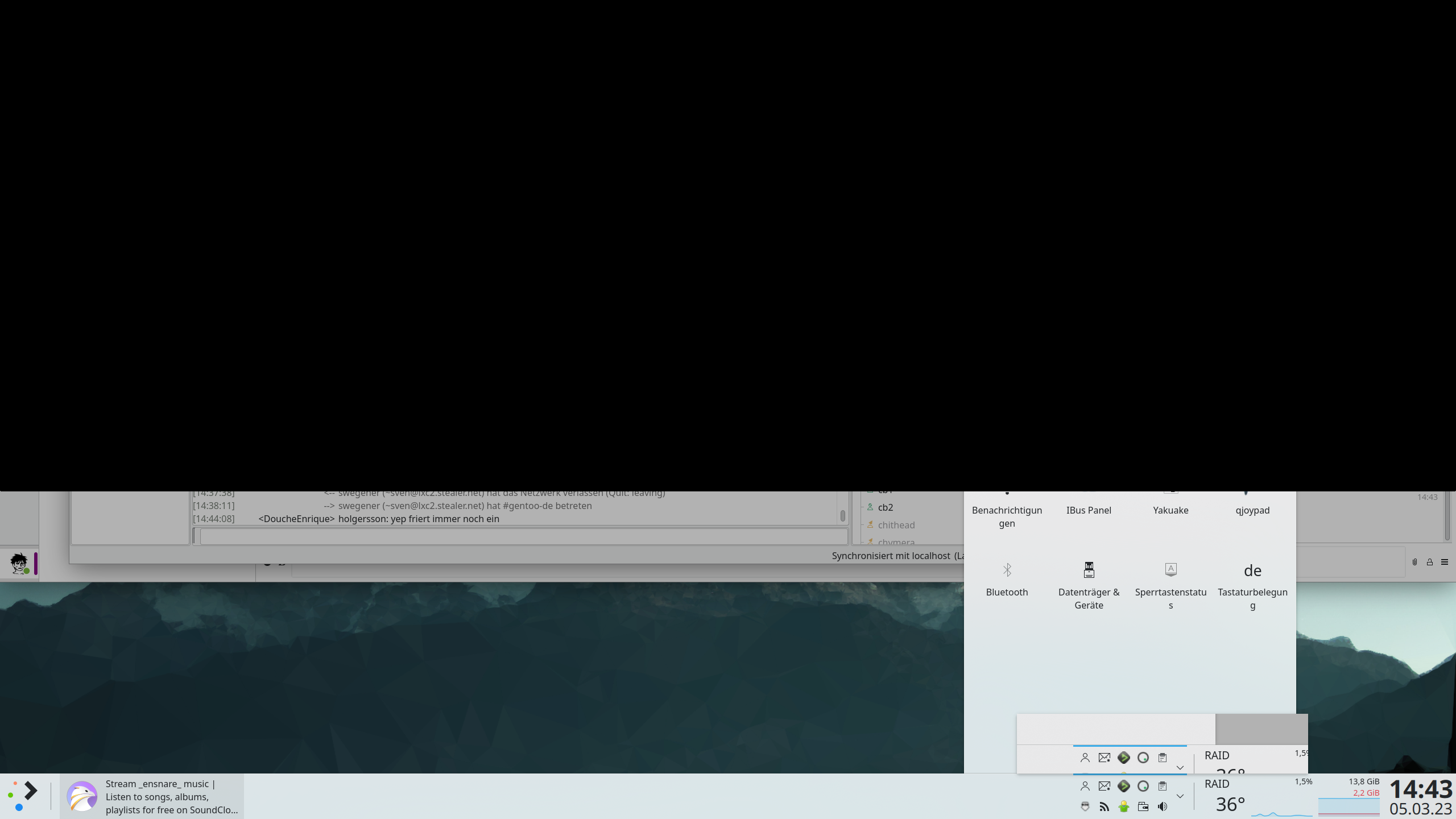
Task: Click the Sperrtastenstatus icon
Action: 1170,570
